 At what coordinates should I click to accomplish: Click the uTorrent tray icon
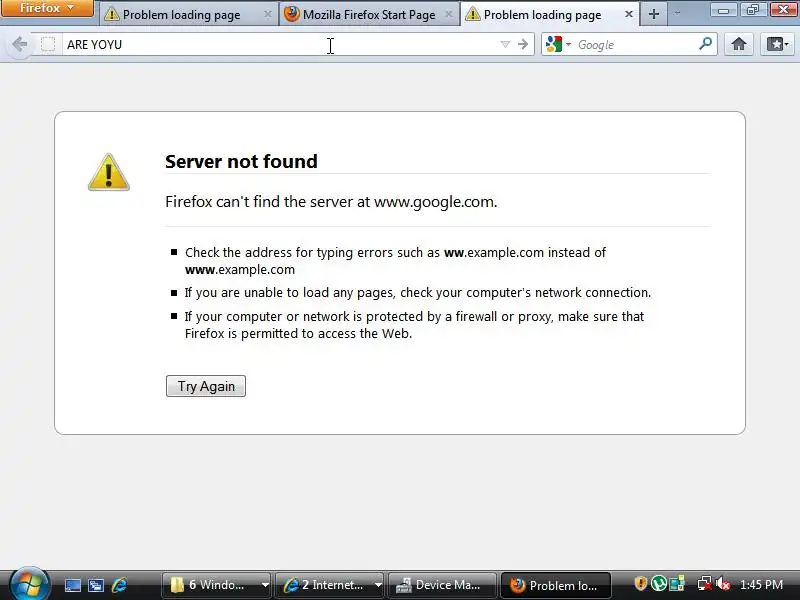click(x=659, y=583)
